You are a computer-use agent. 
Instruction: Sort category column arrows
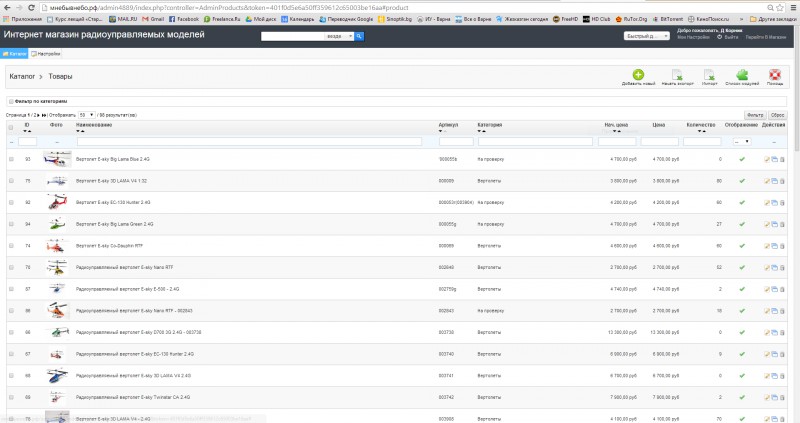coord(482,131)
